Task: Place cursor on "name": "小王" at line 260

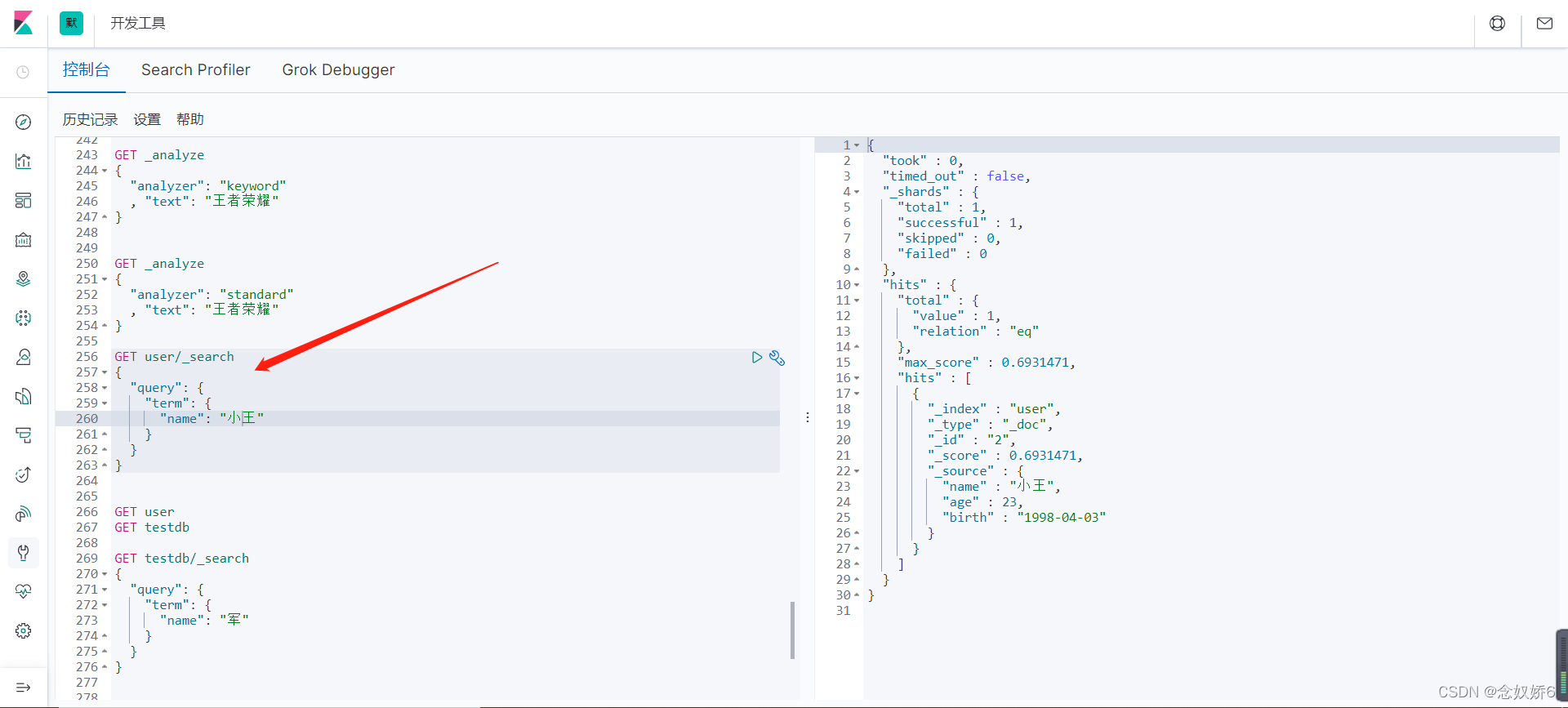Action: pos(212,419)
